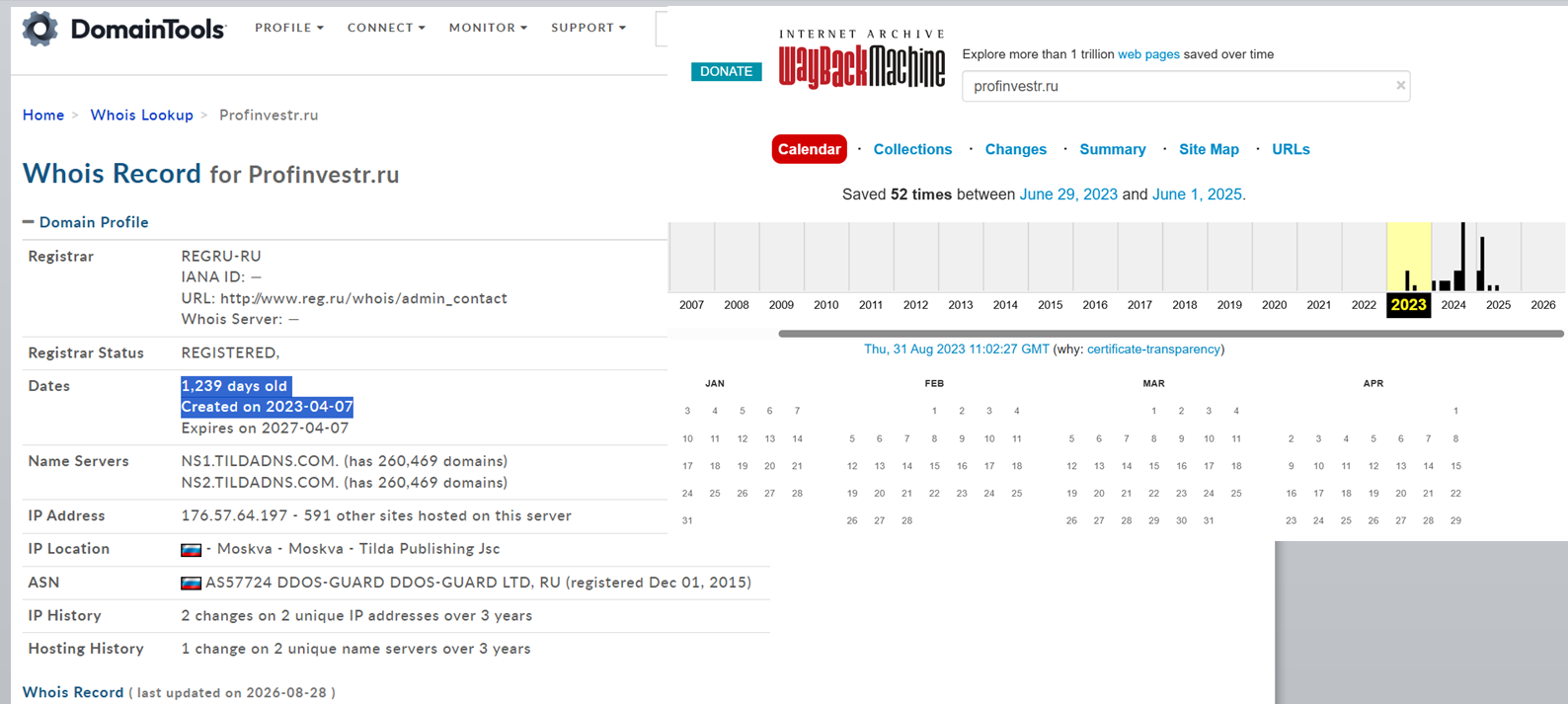Clear the Wayback search field with X

point(1400,86)
